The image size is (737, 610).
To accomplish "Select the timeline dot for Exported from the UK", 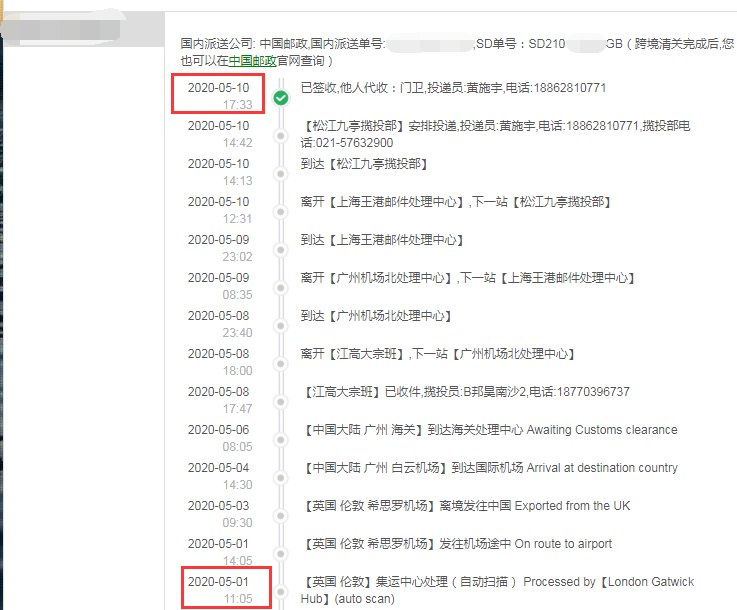I will (x=281, y=515).
